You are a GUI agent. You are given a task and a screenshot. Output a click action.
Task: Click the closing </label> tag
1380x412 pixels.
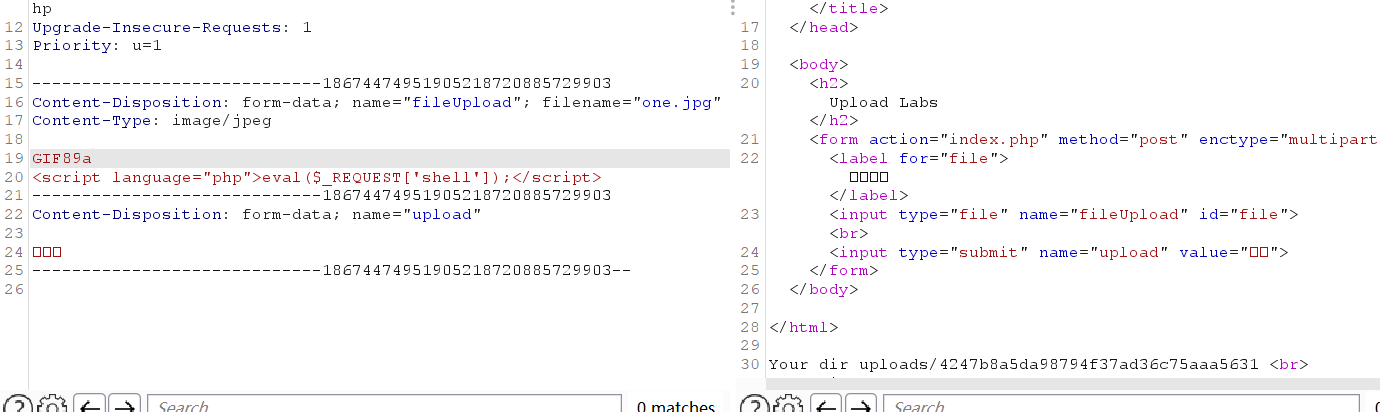(869, 195)
